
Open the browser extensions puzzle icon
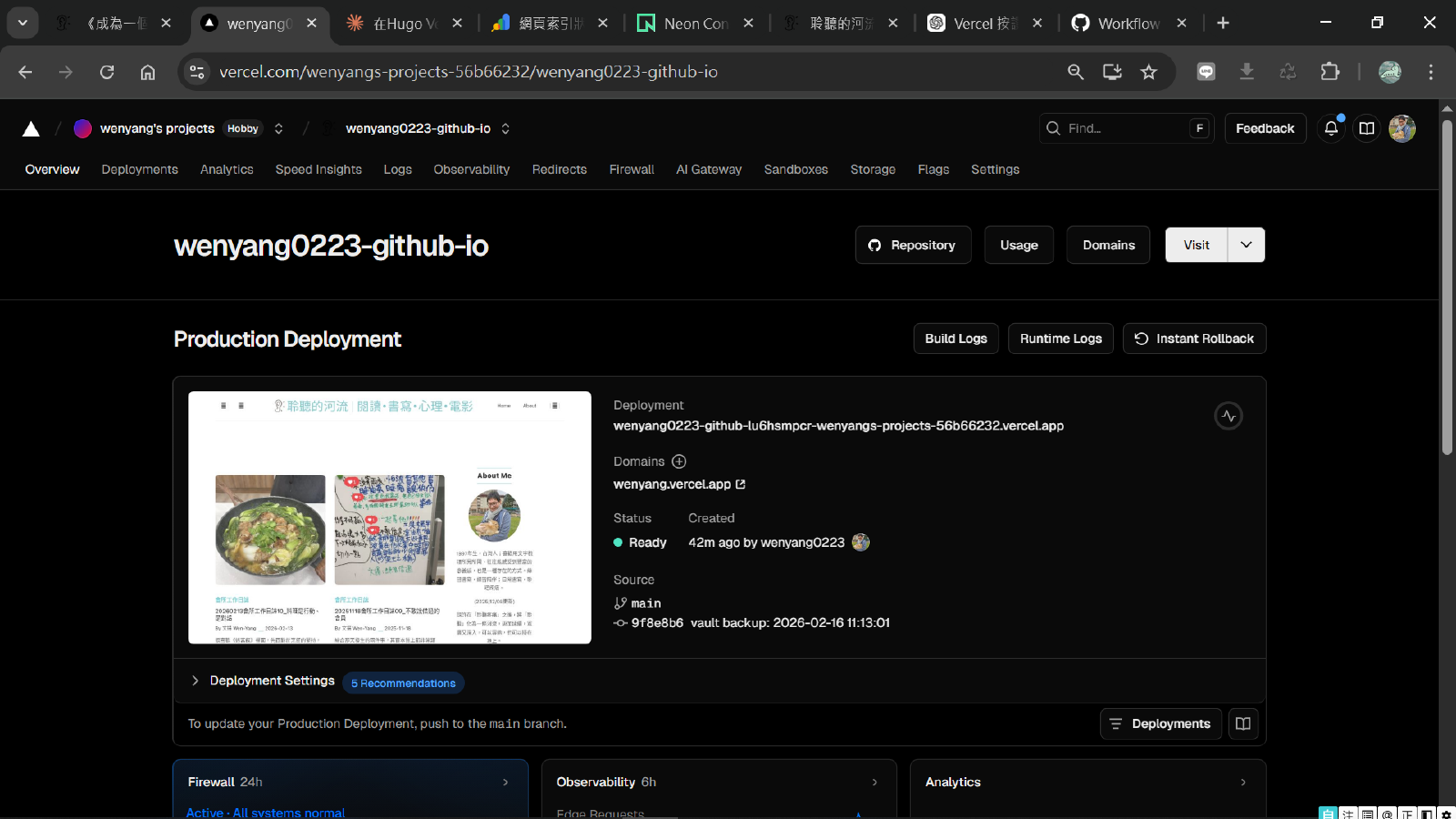click(x=1330, y=72)
